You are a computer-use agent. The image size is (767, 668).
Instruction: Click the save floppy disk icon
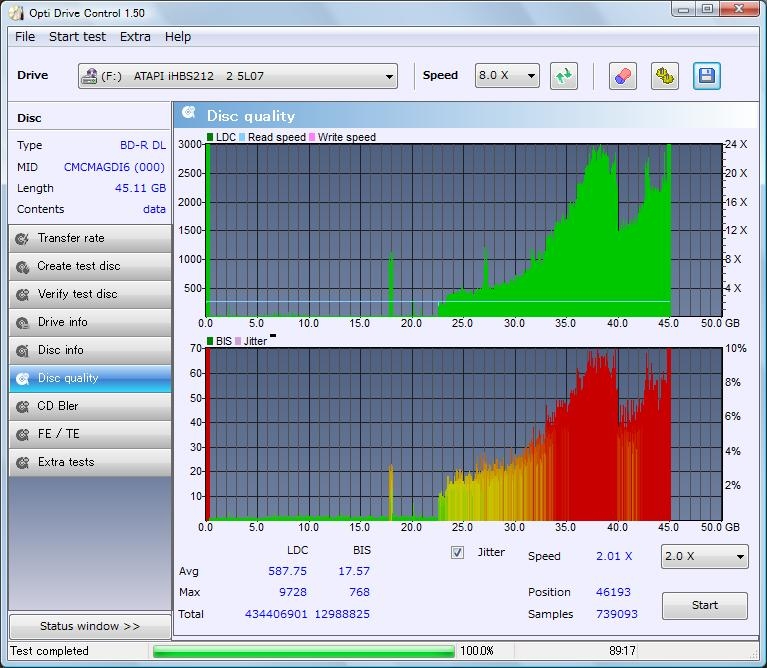(707, 76)
